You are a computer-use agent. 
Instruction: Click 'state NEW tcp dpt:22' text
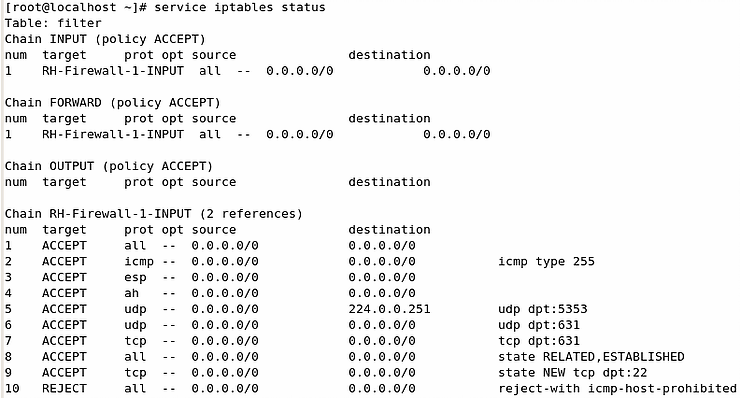tap(572, 373)
